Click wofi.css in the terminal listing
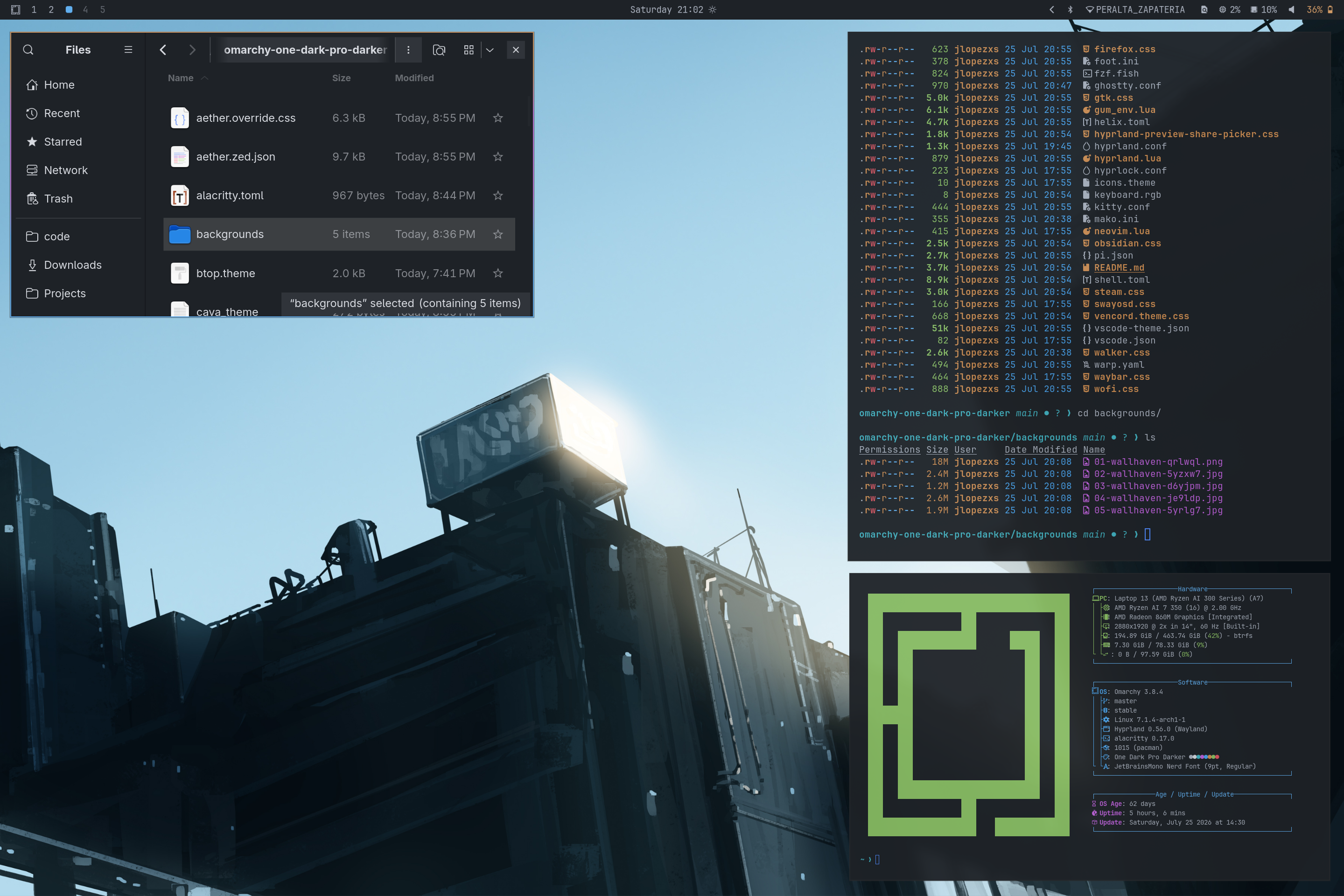The image size is (1344, 896). click(1116, 389)
